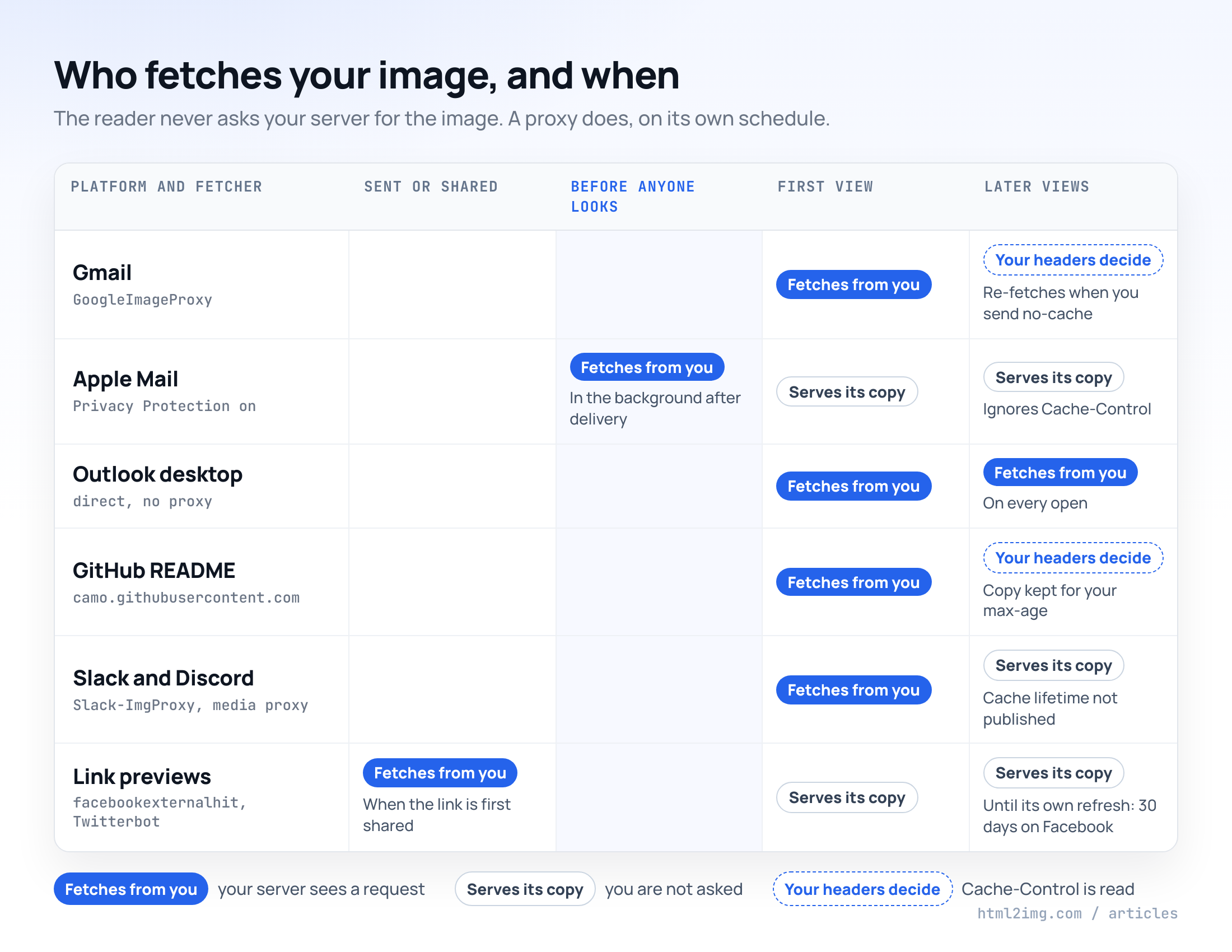Screen dimensions: 1232x952
Task: Click Link previews' 'Fetches from you' pill
Action: [x=440, y=773]
